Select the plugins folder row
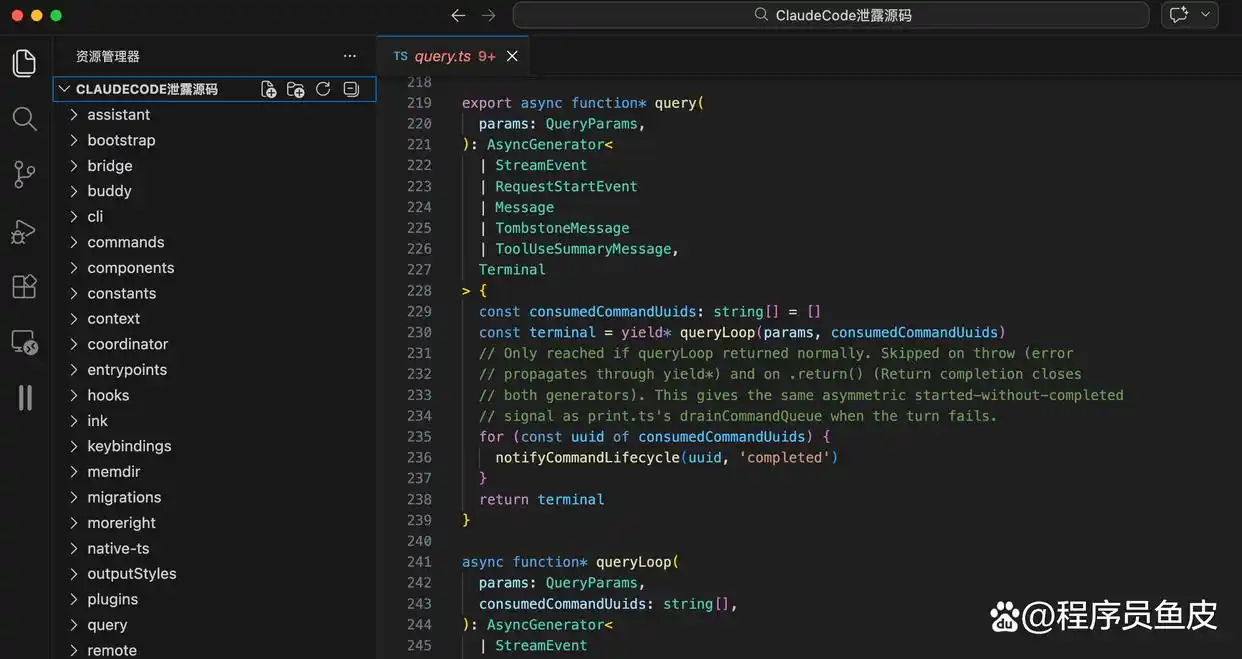Viewport: 1242px width, 659px height. [x=214, y=599]
